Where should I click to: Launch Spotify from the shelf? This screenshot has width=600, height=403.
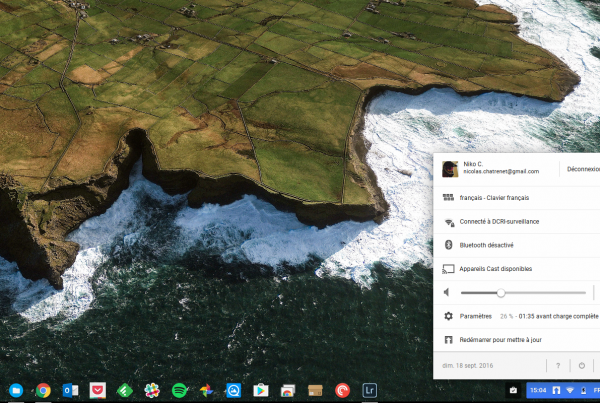coord(179,390)
